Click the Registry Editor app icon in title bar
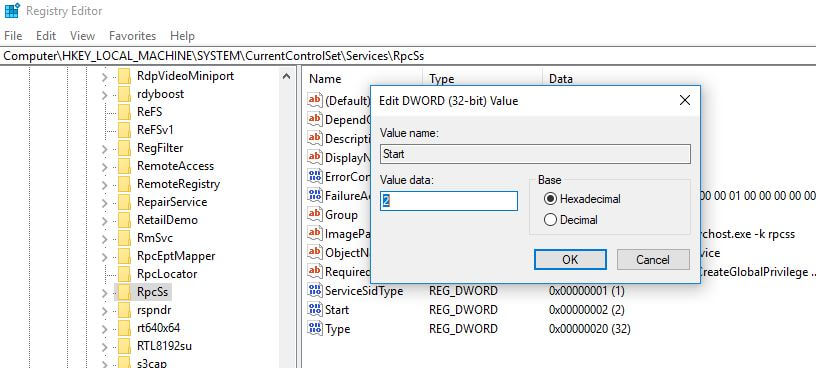This screenshot has height=368, width=816. point(12,11)
